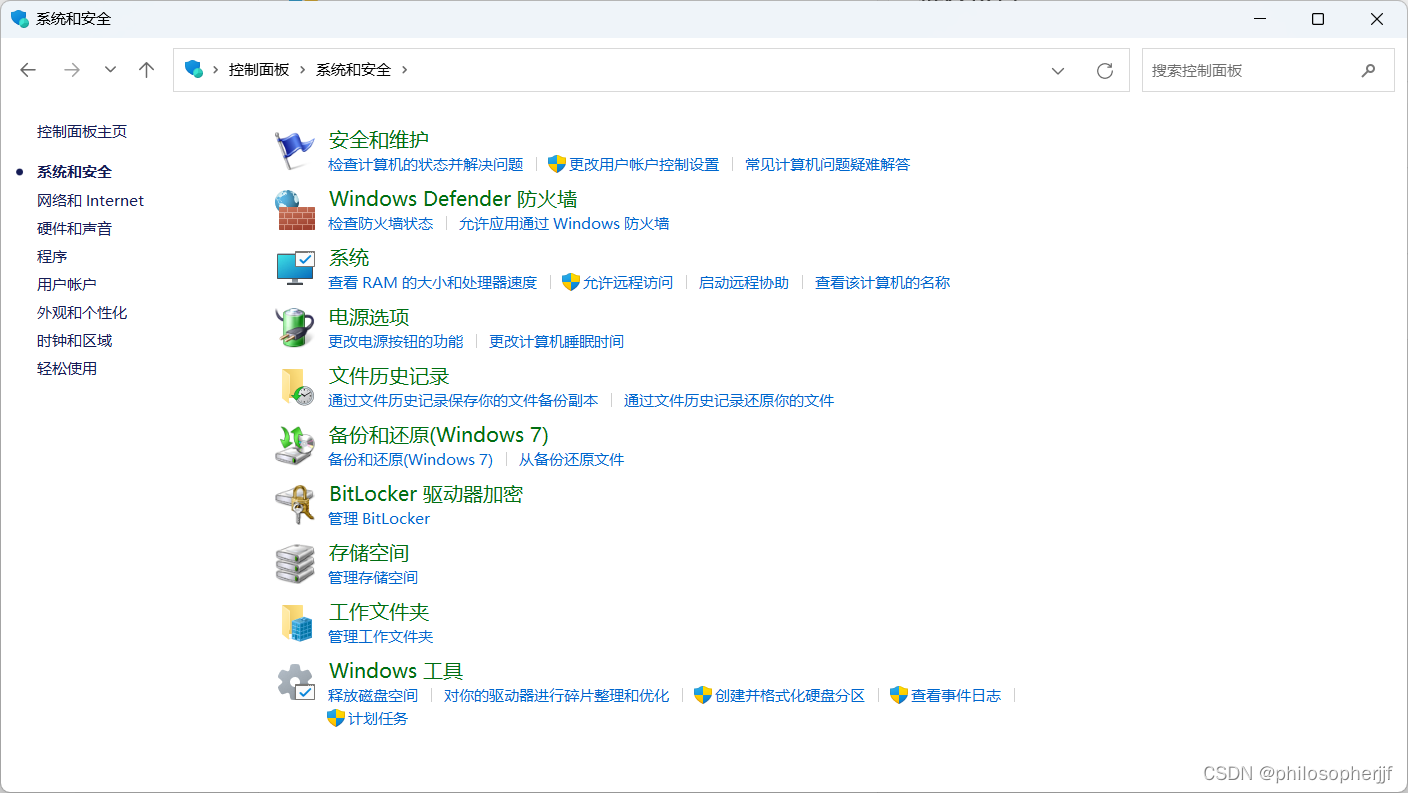
Task: Click the refresh button in address bar
Action: 1105,70
